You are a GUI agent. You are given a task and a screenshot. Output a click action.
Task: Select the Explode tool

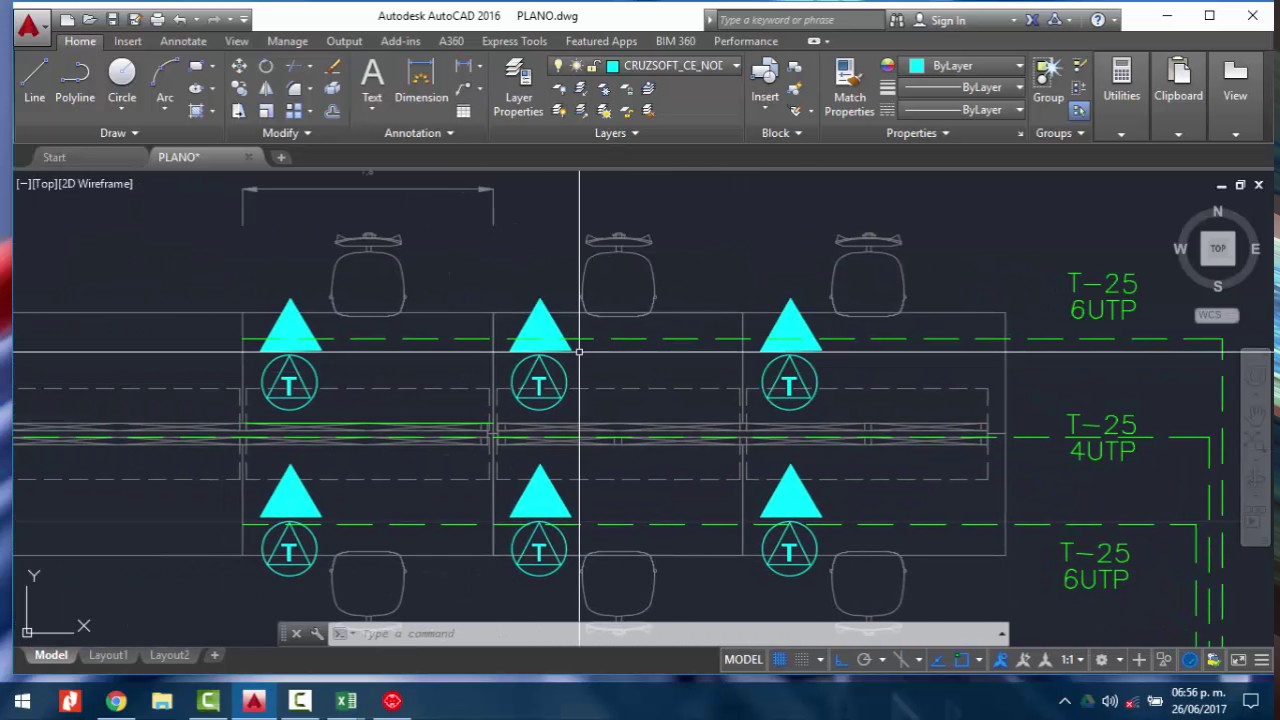pos(333,88)
